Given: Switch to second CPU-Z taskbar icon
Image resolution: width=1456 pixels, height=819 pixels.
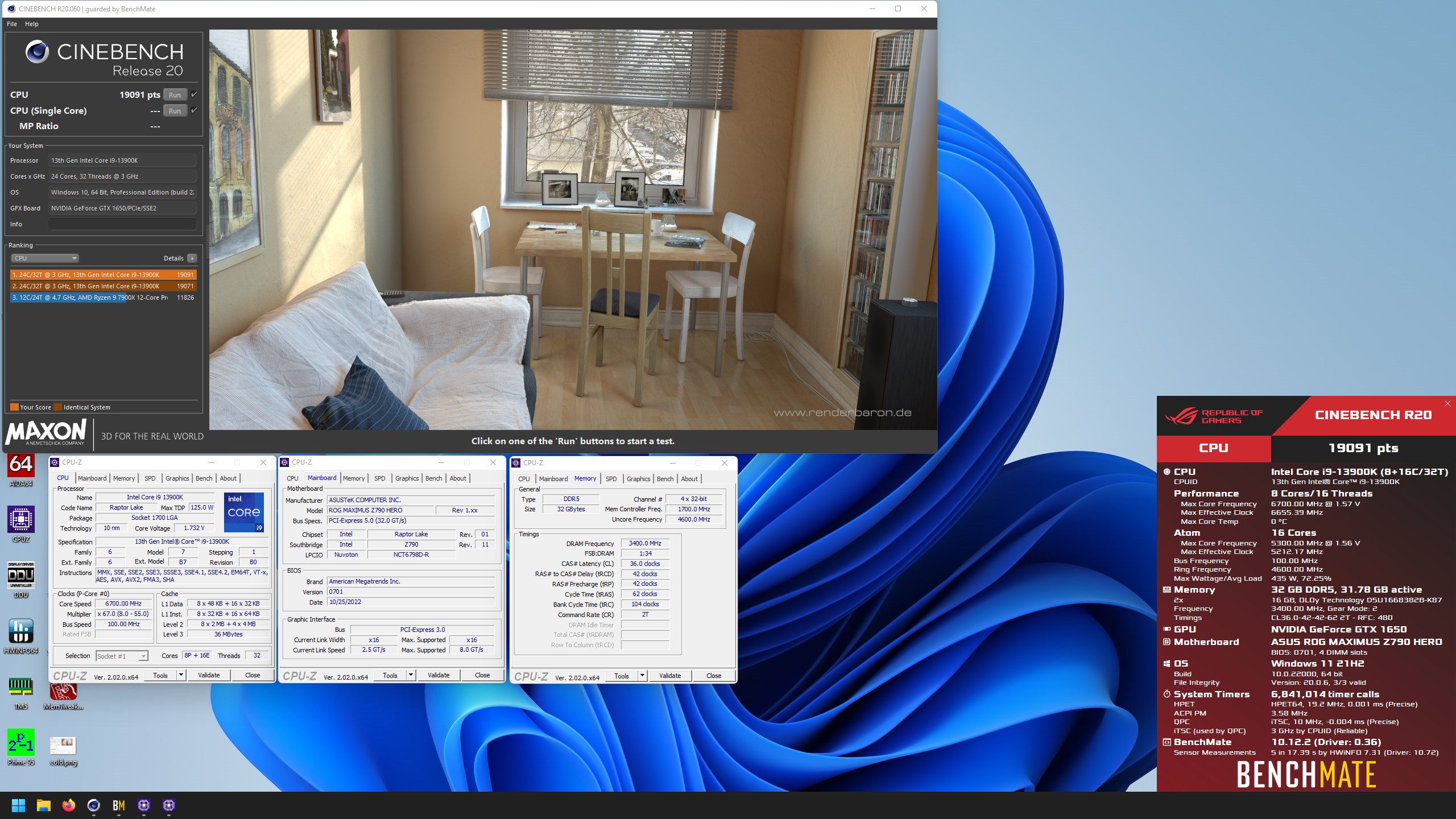Looking at the screenshot, I should [169, 805].
